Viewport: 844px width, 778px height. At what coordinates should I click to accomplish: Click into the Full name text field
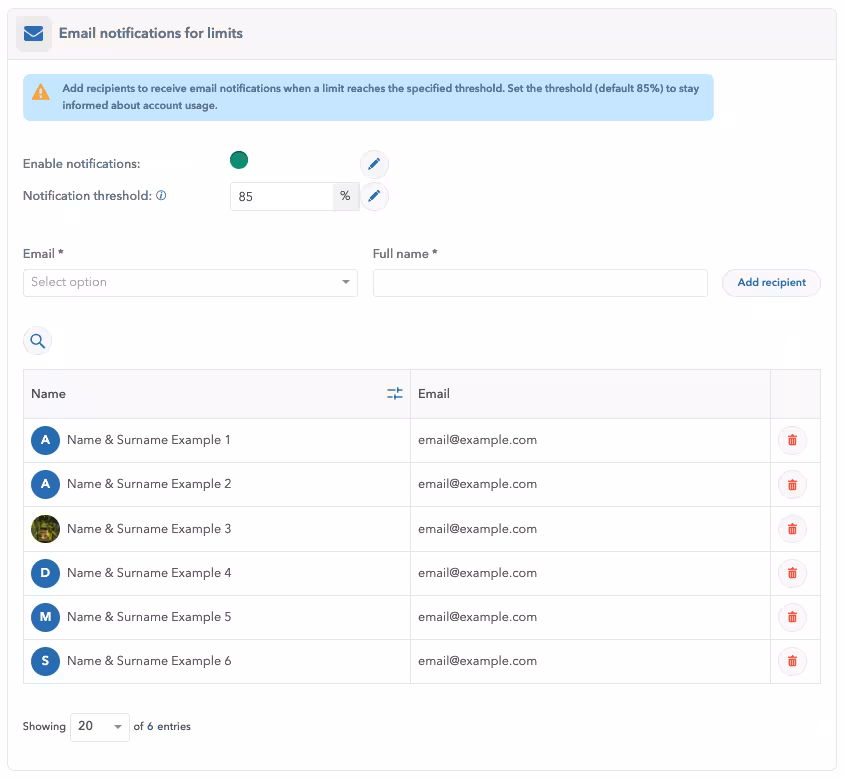coord(540,283)
